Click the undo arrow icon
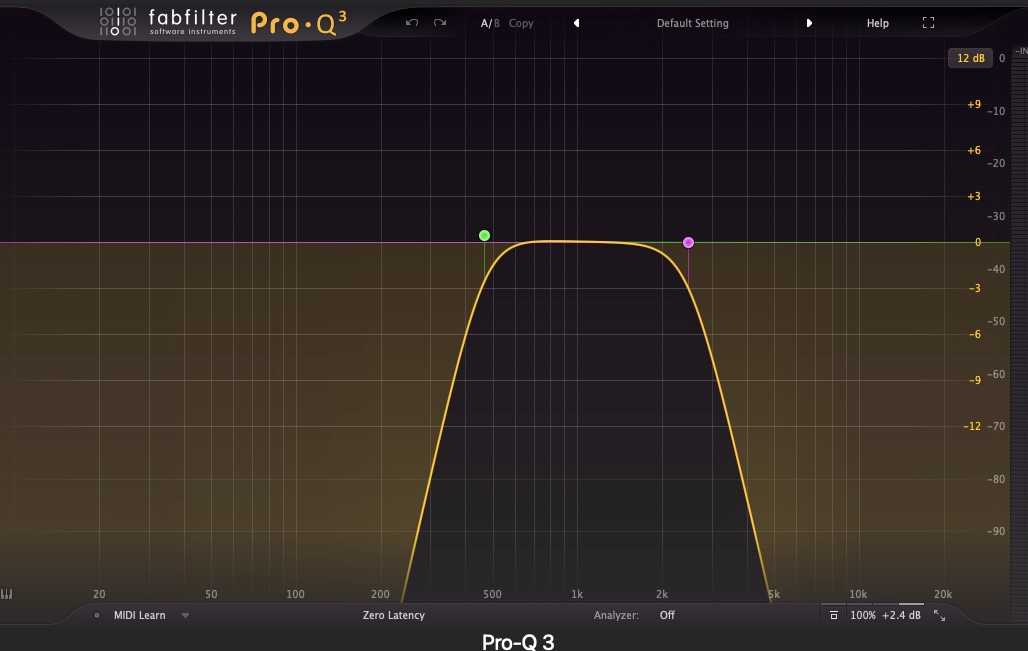 pyautogui.click(x=411, y=23)
